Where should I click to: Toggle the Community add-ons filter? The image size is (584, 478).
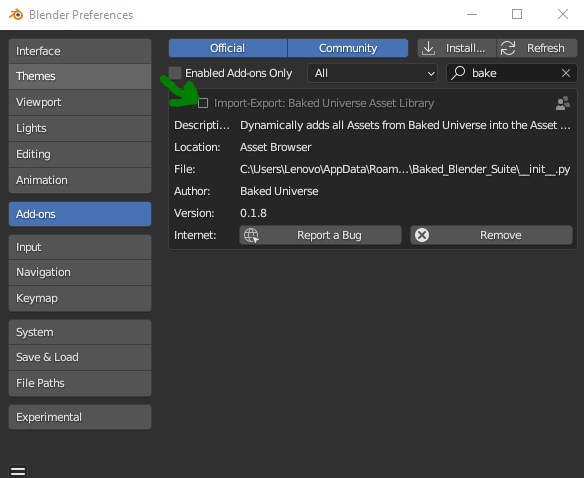pyautogui.click(x=348, y=48)
